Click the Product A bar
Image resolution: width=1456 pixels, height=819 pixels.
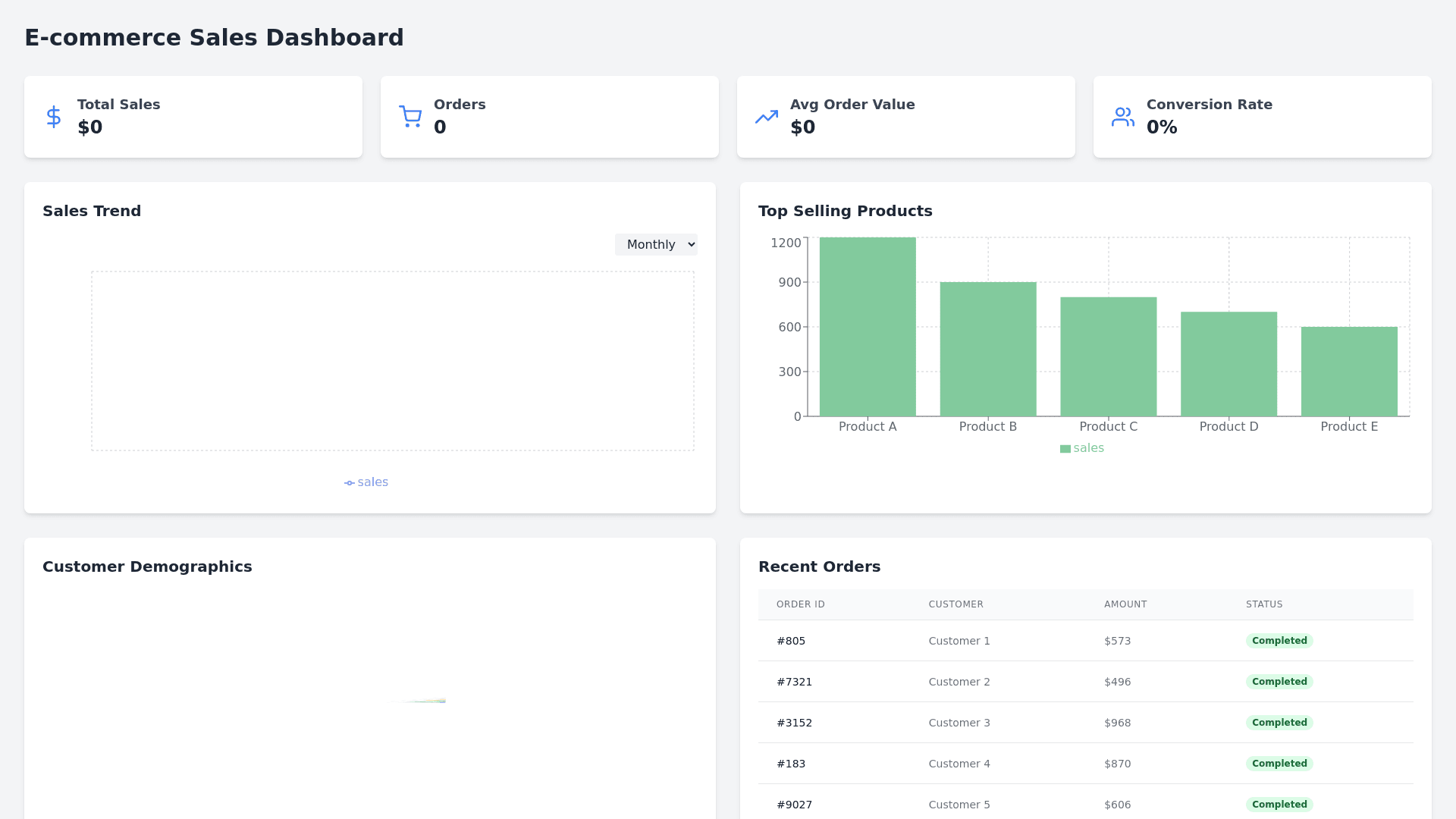pyautogui.click(x=868, y=327)
